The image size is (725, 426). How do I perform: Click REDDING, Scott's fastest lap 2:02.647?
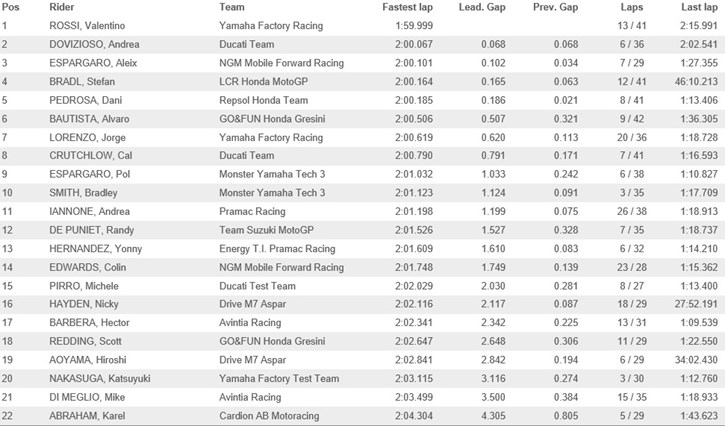[414, 341]
